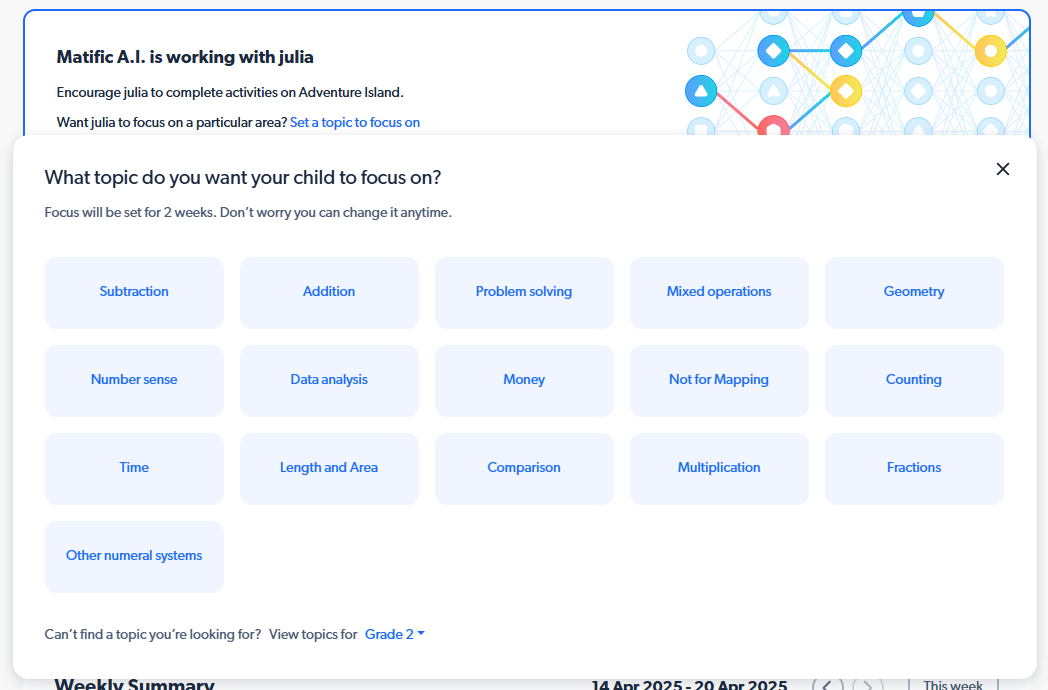This screenshot has width=1048, height=690.
Task: Select Number sense topic
Action: pyautogui.click(x=134, y=380)
